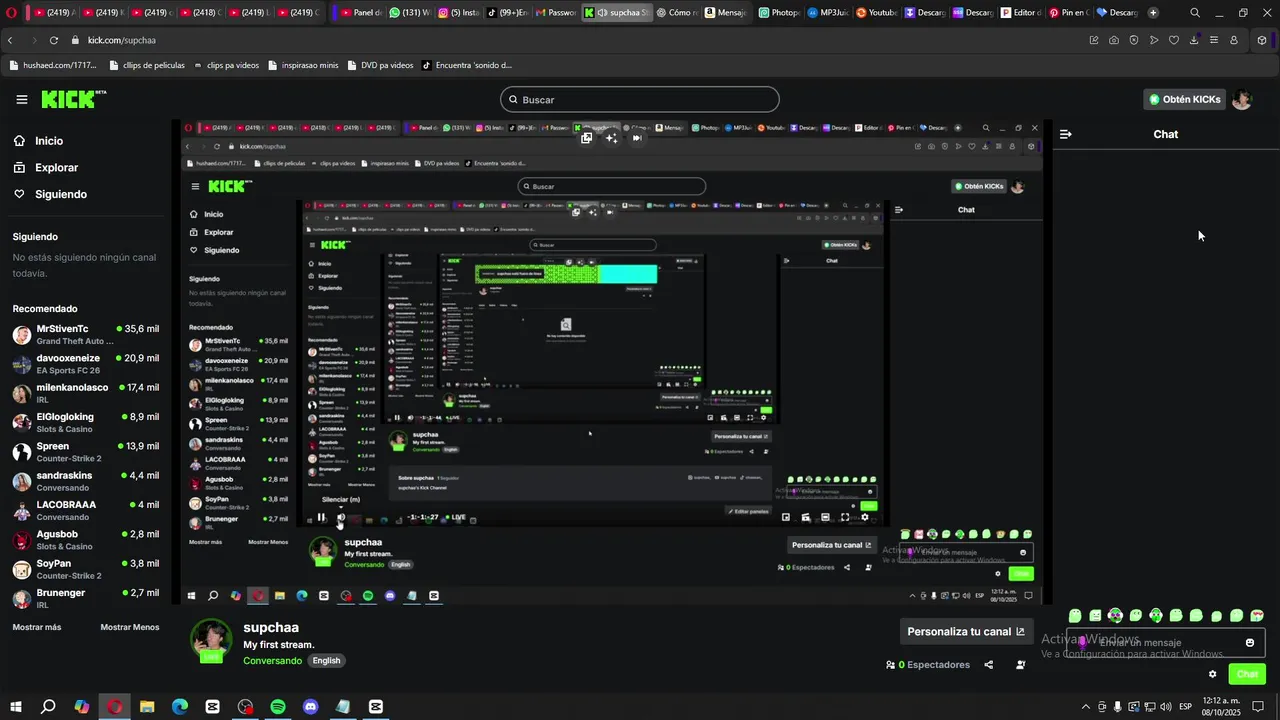This screenshot has height=720, width=1280.
Task: Click the green Chat send button
Action: 1247,674
